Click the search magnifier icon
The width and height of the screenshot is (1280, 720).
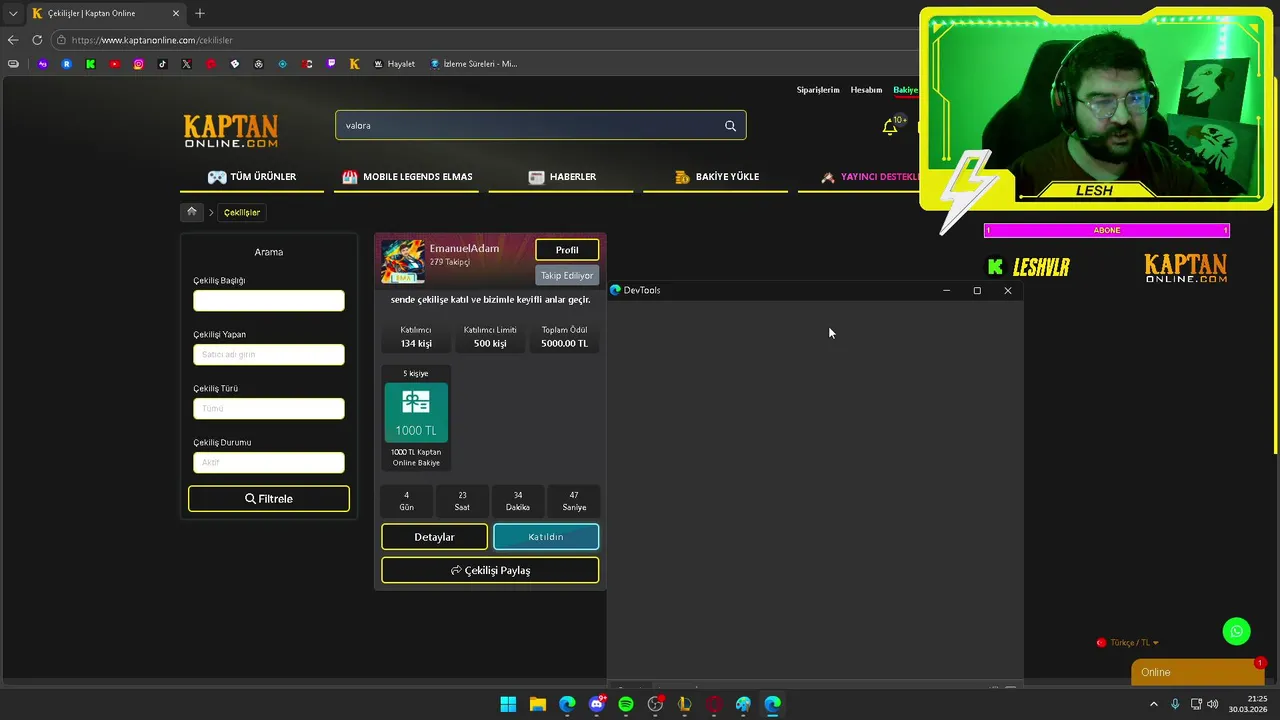[730, 126]
